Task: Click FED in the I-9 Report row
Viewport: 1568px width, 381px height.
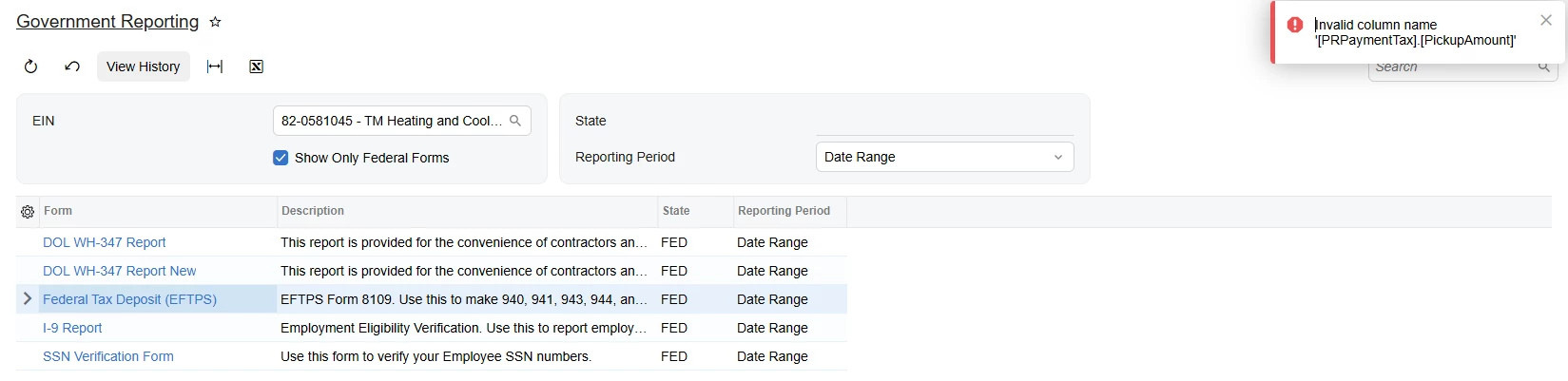Action: pos(674,328)
